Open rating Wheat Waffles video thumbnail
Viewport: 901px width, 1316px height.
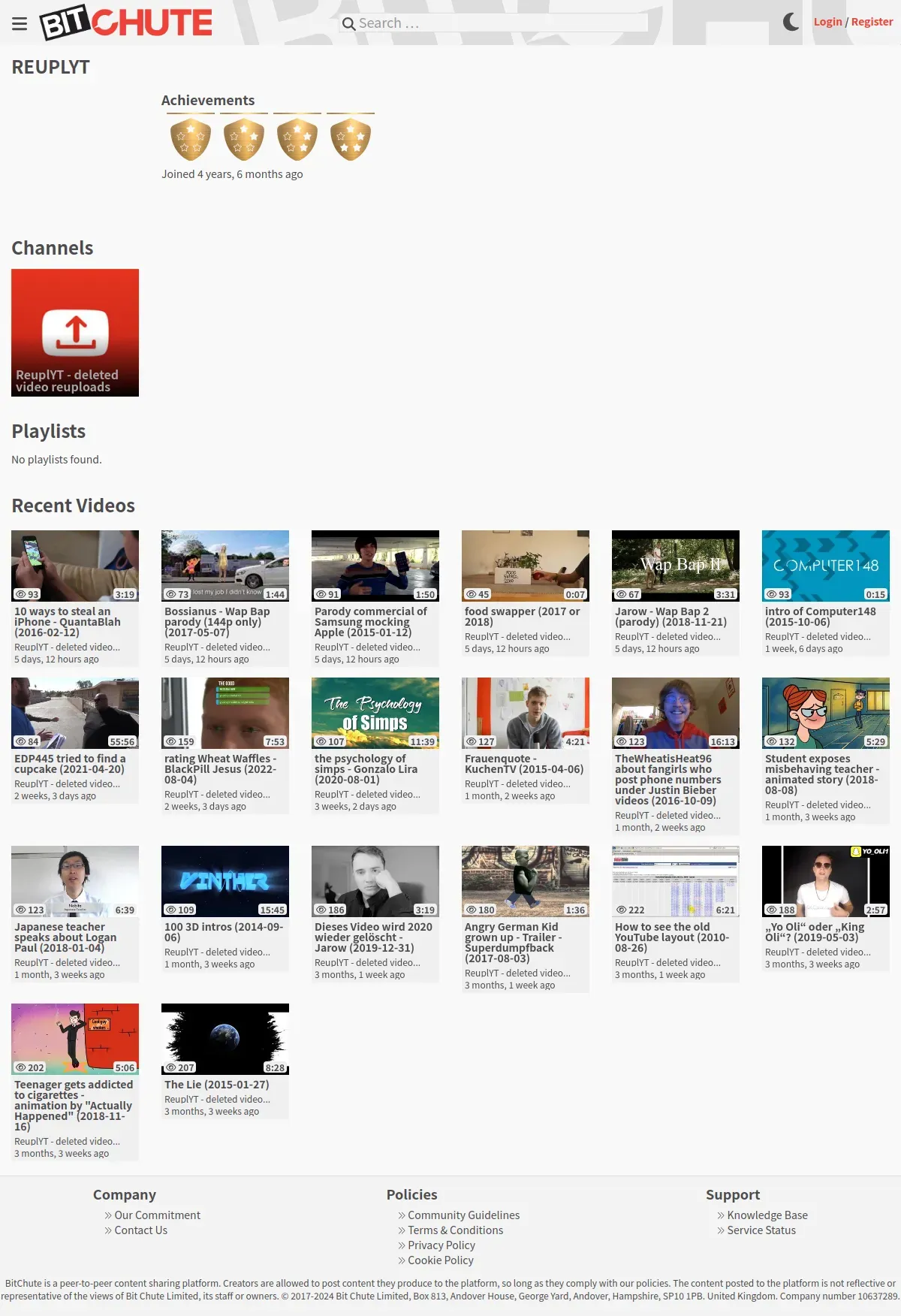coord(225,713)
